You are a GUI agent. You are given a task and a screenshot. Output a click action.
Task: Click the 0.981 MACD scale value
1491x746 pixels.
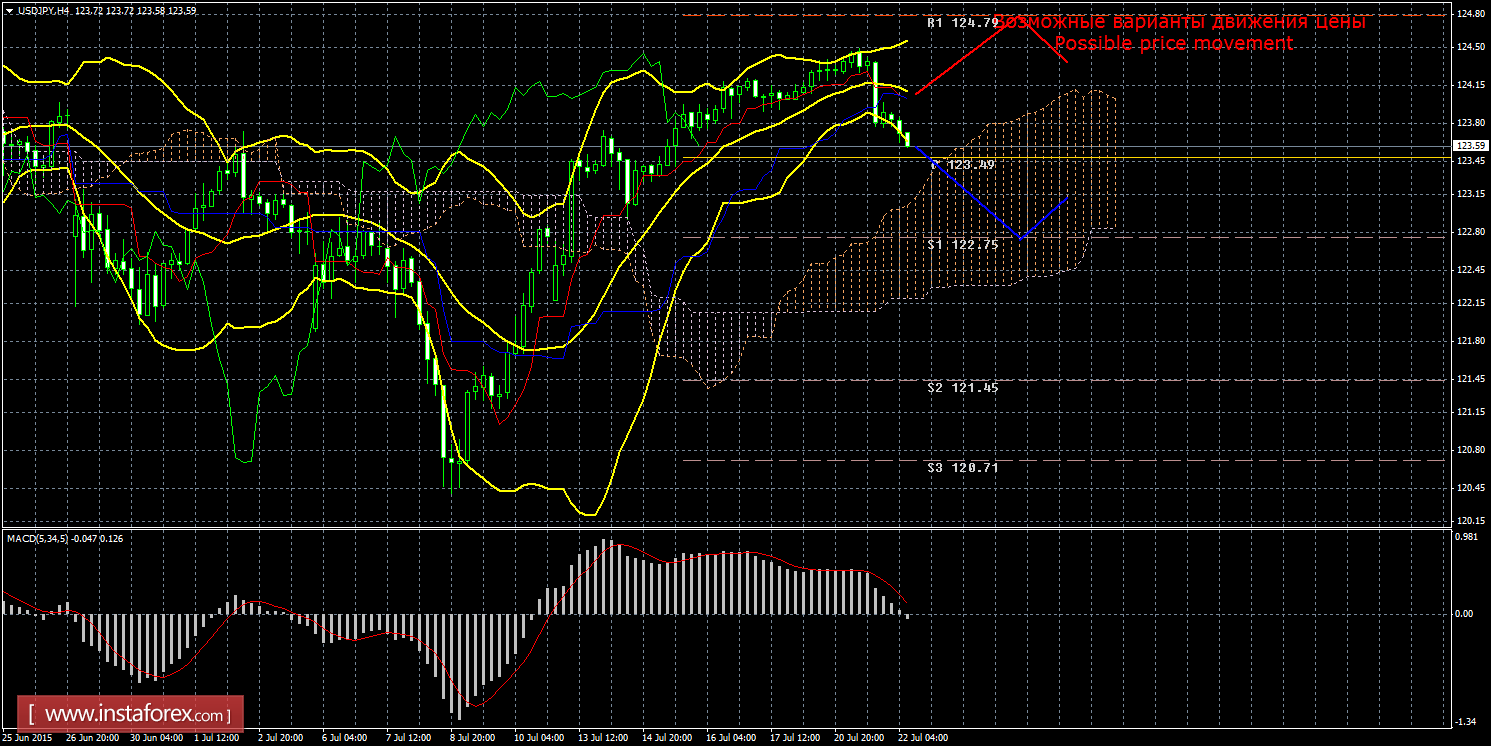1467,537
